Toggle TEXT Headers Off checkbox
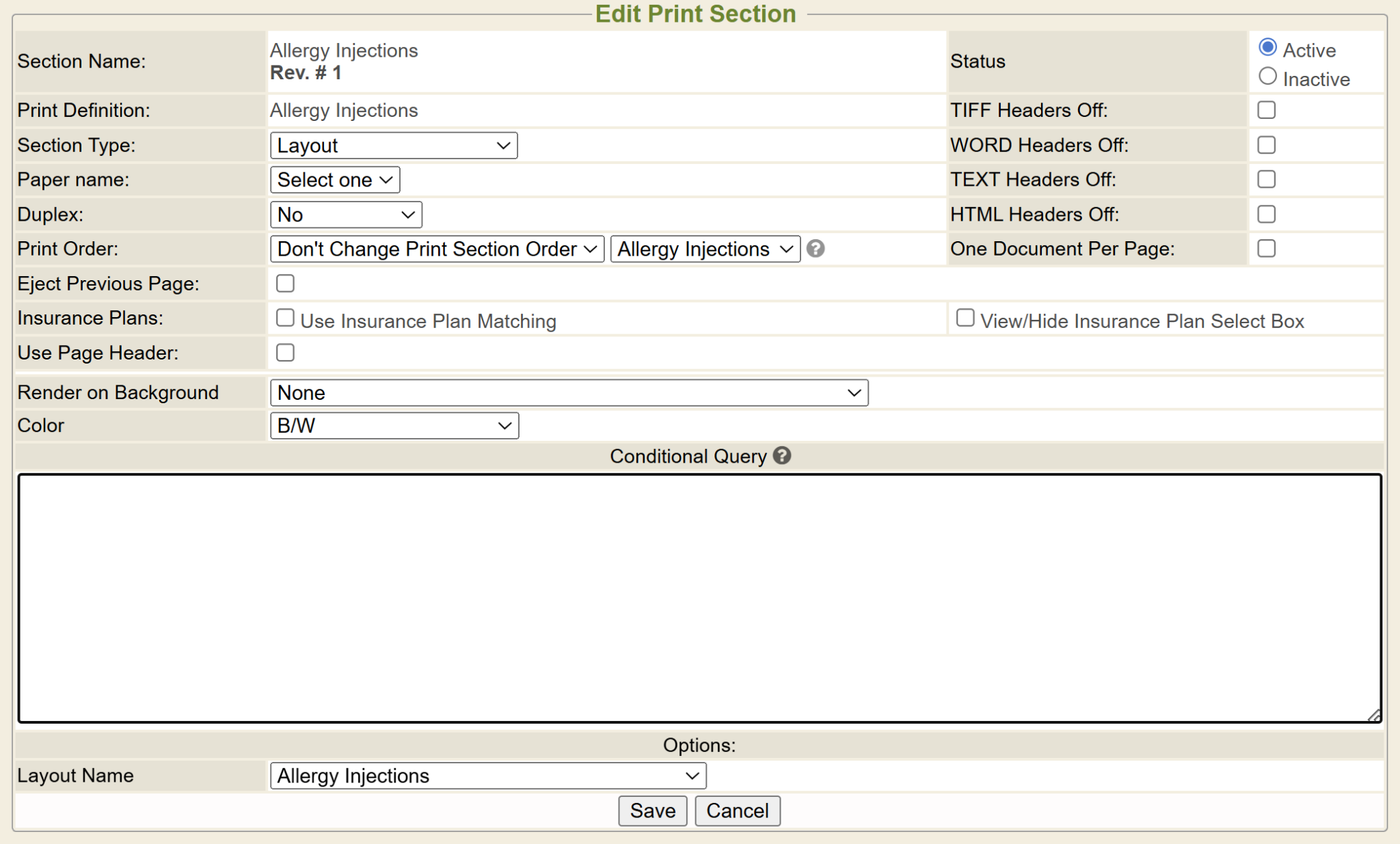 1266,179
